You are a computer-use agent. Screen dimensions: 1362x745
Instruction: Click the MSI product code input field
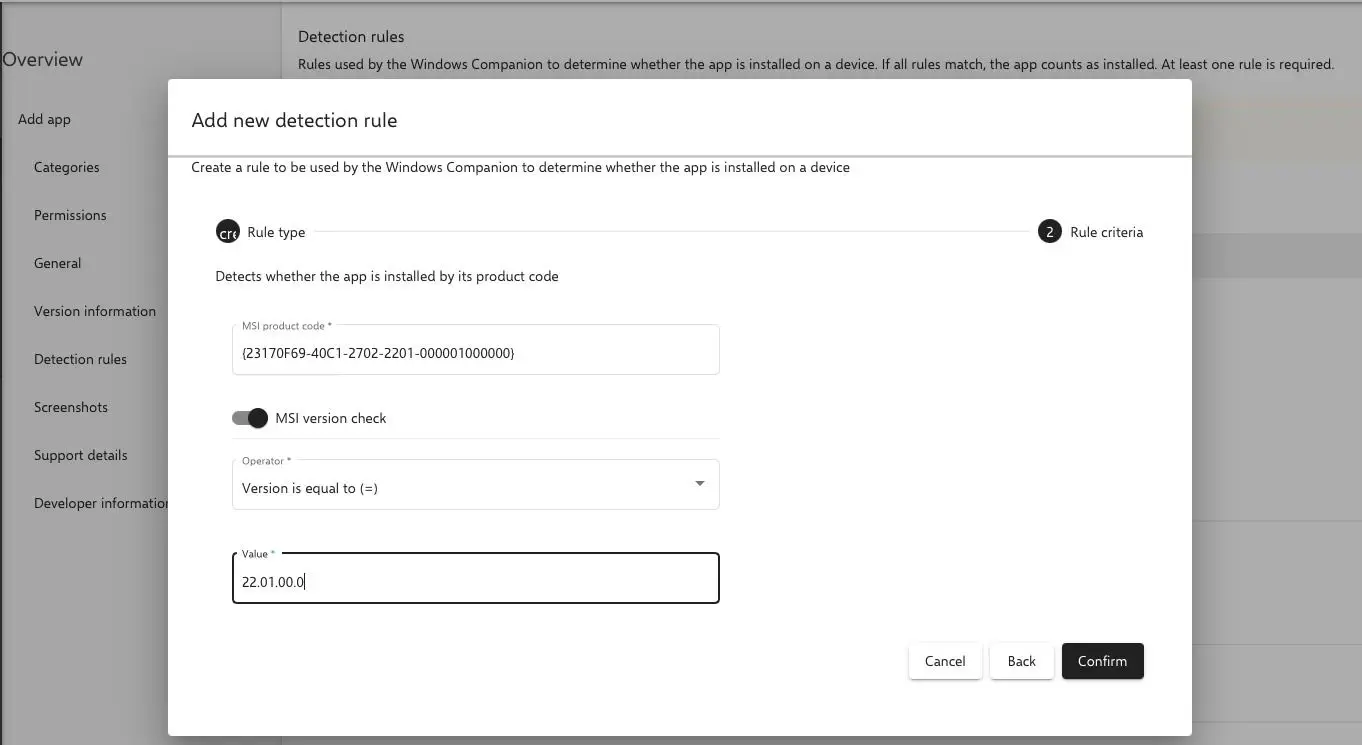pos(475,353)
